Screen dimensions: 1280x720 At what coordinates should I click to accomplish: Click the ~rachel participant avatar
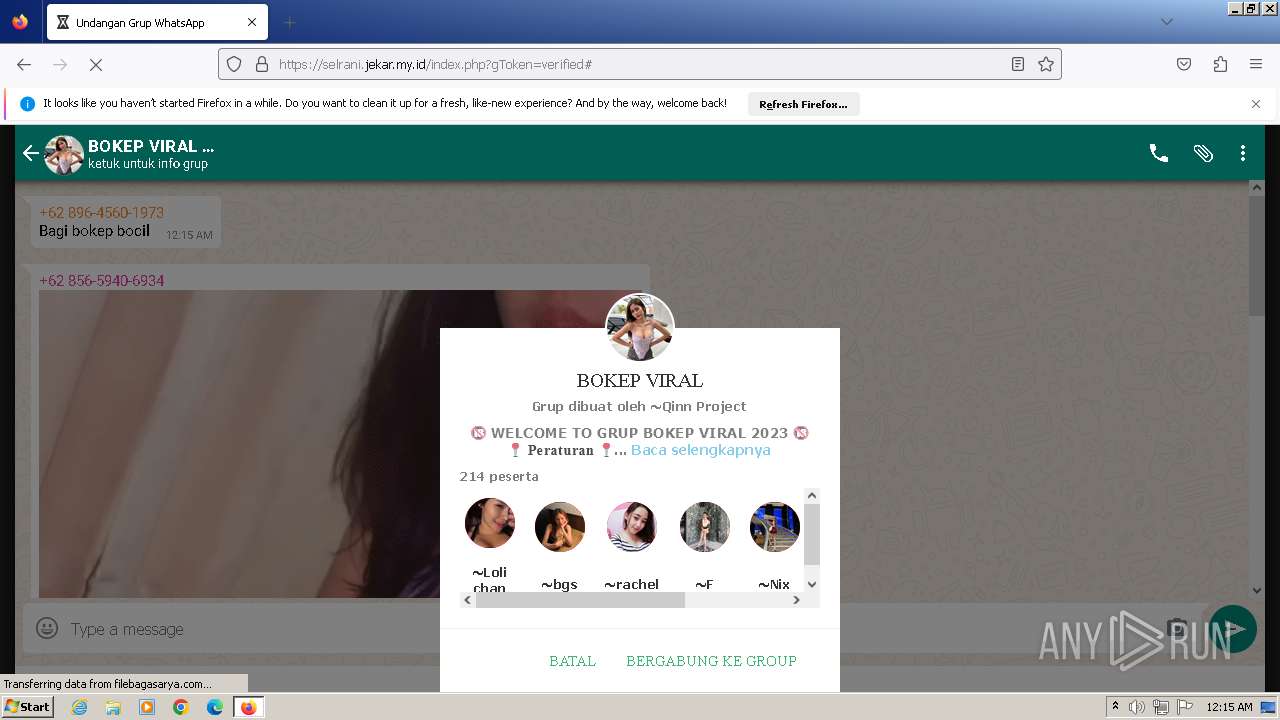632,527
